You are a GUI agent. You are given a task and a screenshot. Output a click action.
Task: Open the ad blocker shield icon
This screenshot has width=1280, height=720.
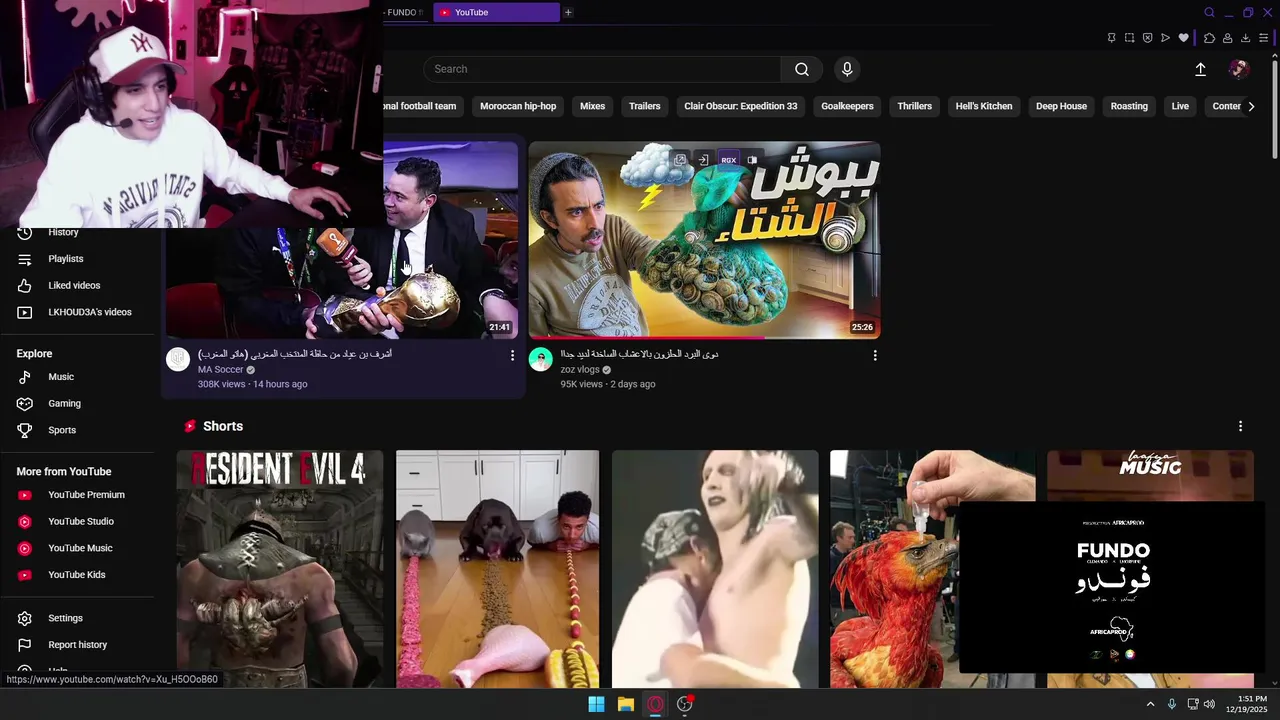tap(1147, 38)
